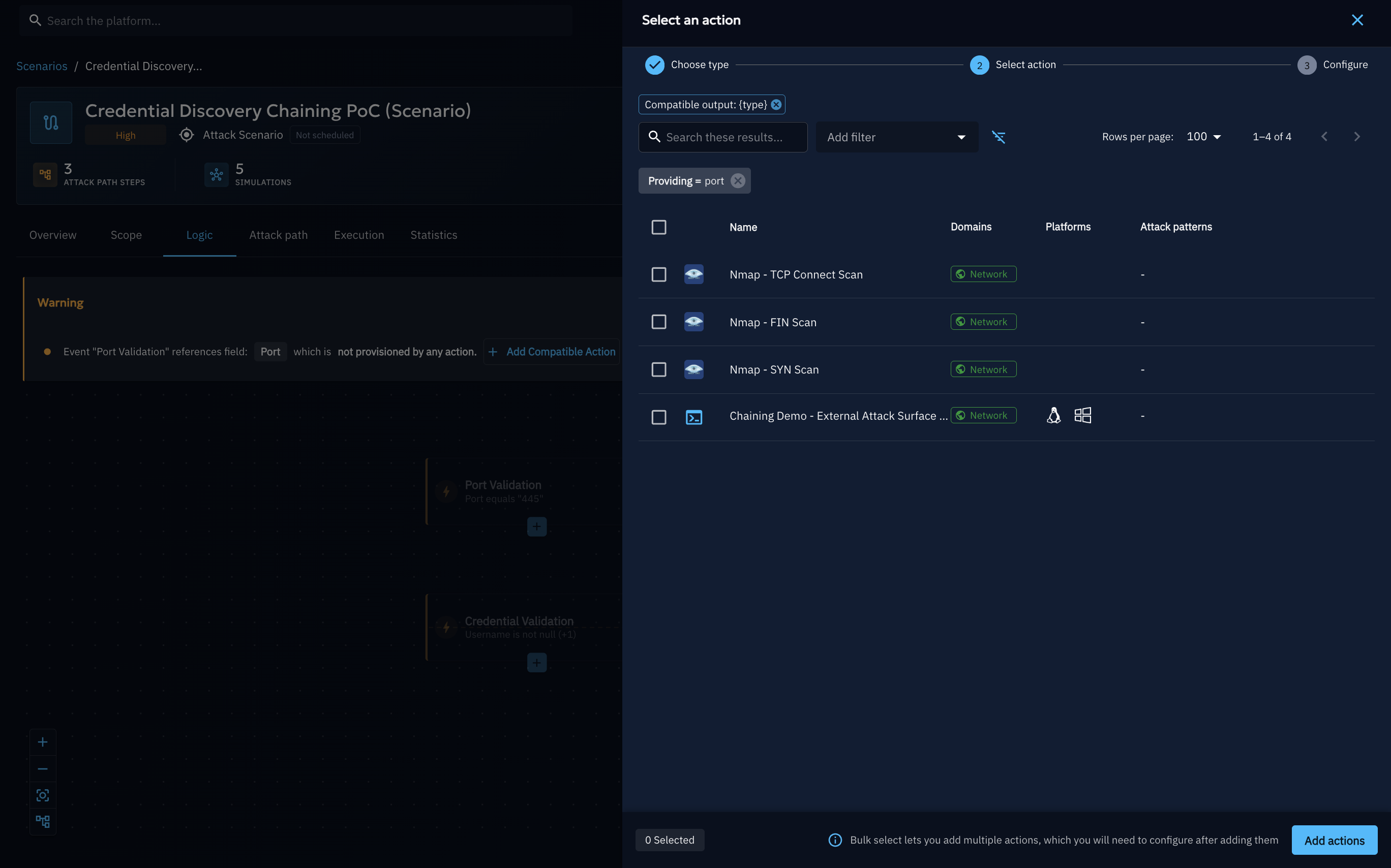Check the Nmap - FIN Scan row
This screenshot has width=1391, height=868.
(659, 322)
